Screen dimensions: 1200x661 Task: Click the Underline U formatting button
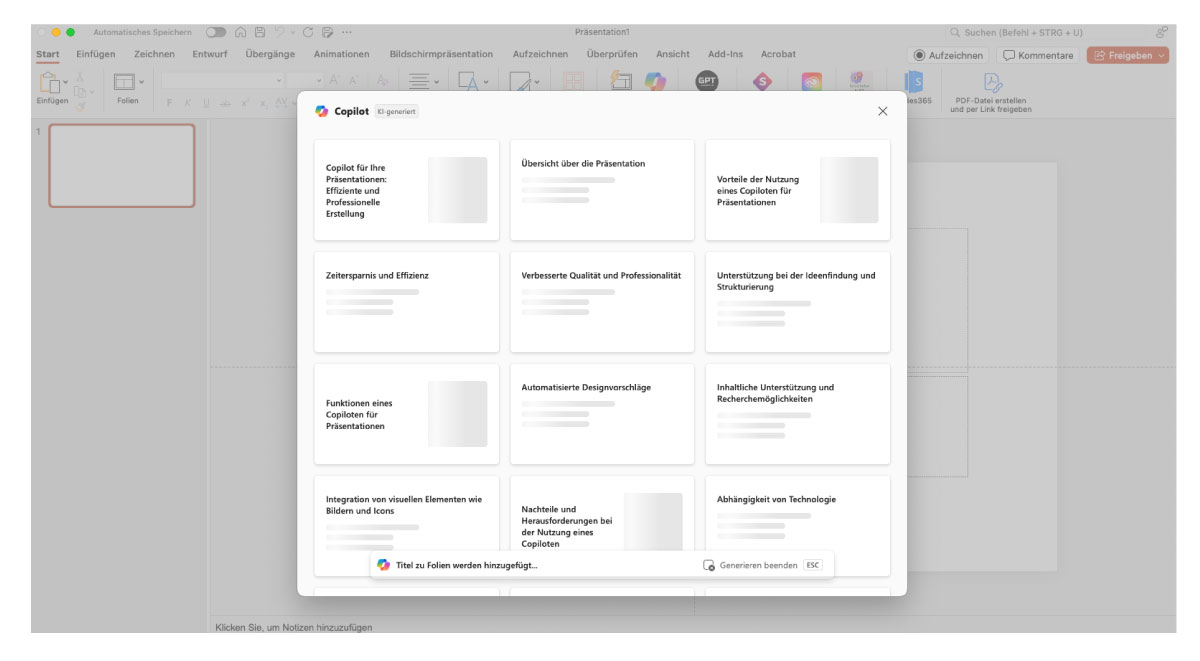206,102
